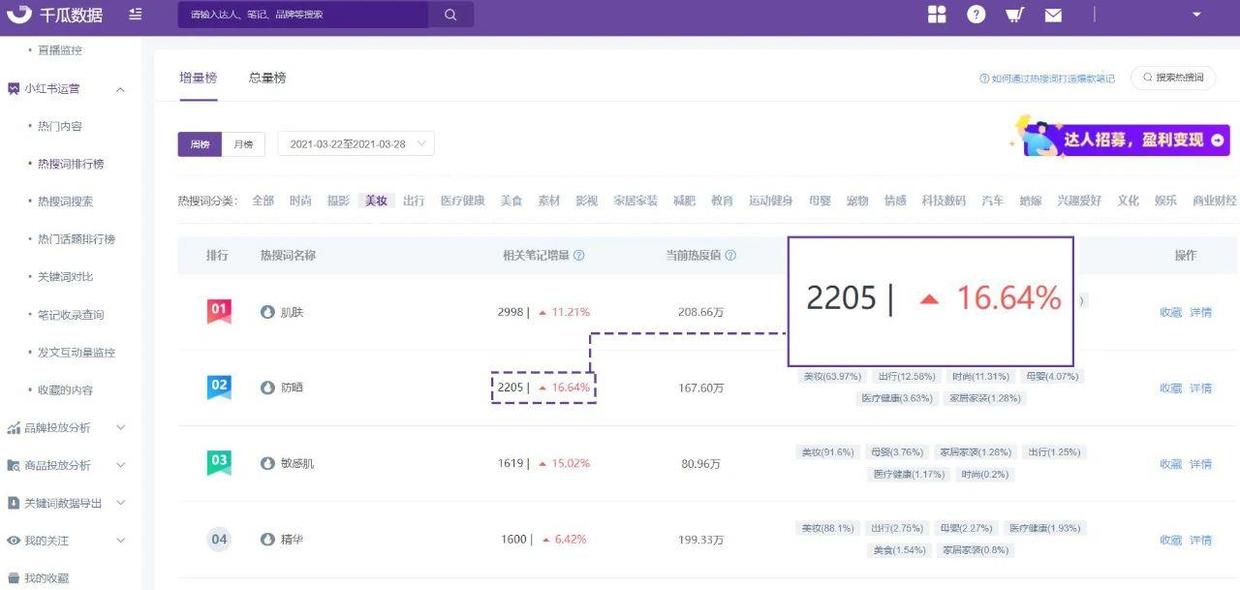Click the 达人招募 promotional banner
Viewport: 1240px width, 590px height.
point(1122,140)
